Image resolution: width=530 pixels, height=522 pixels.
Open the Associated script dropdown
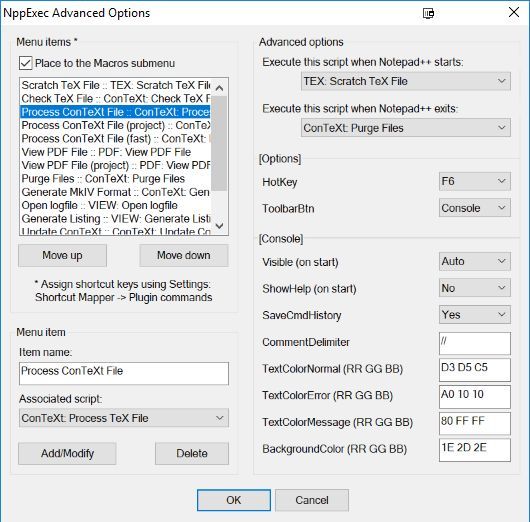[x=124, y=418]
